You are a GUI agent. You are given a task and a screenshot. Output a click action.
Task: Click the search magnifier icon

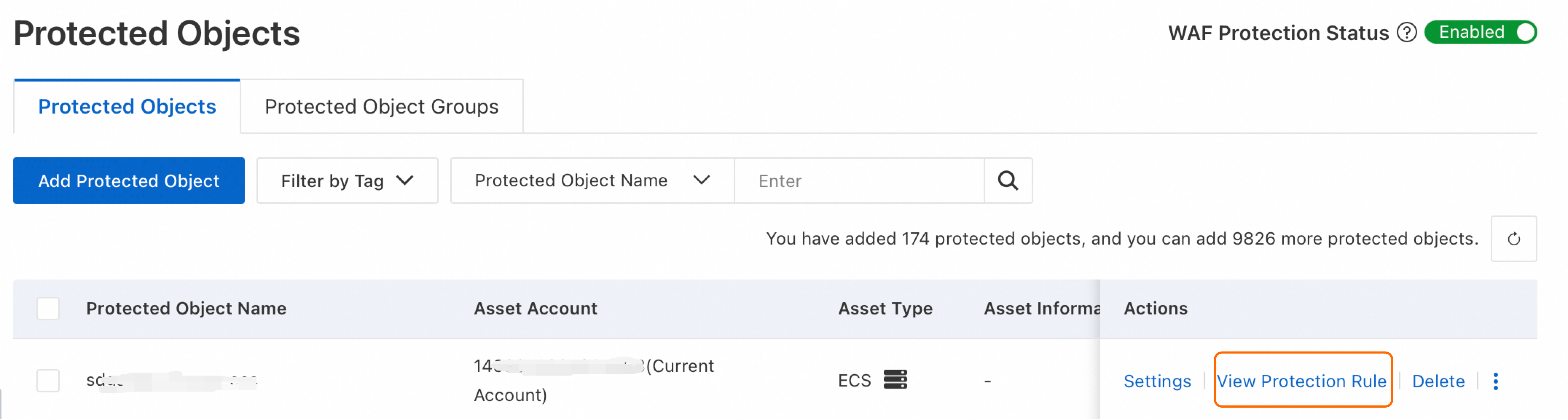(1007, 181)
